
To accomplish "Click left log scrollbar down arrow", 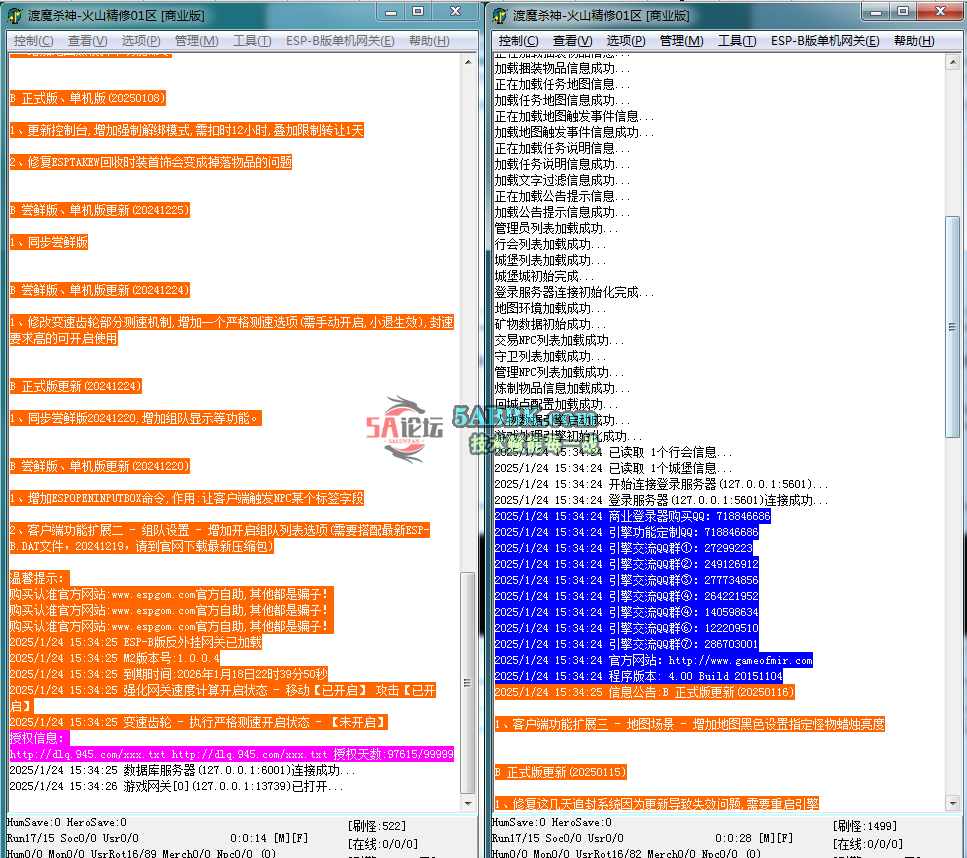I will pos(468,803).
